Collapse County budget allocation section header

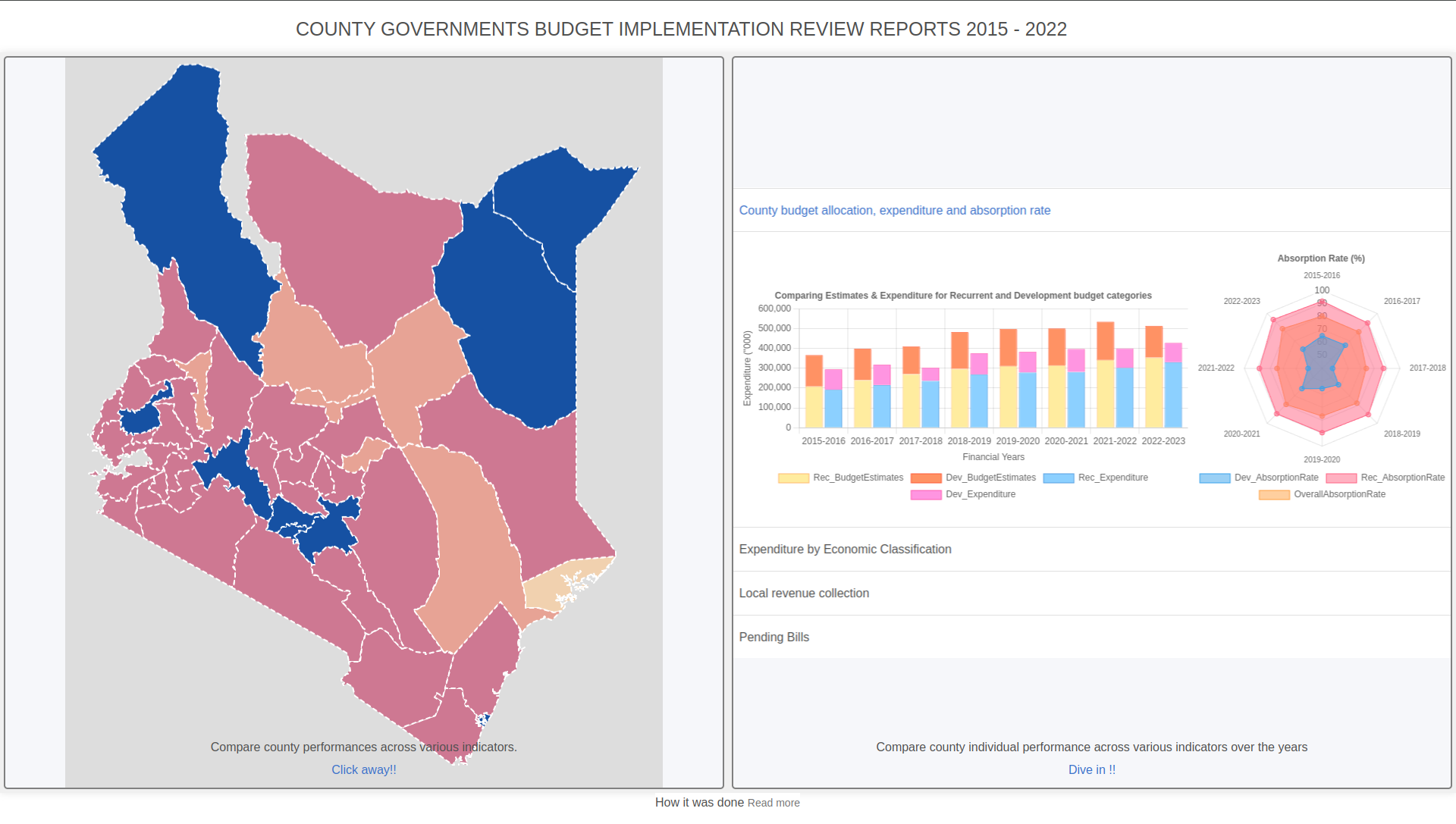point(894,211)
